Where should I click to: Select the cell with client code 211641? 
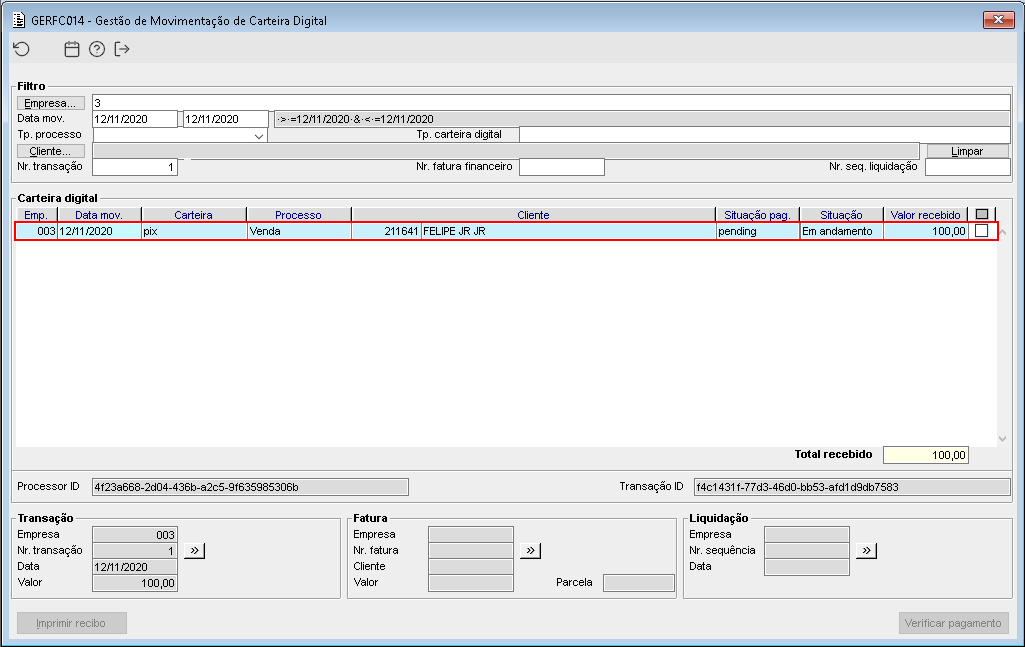386,231
